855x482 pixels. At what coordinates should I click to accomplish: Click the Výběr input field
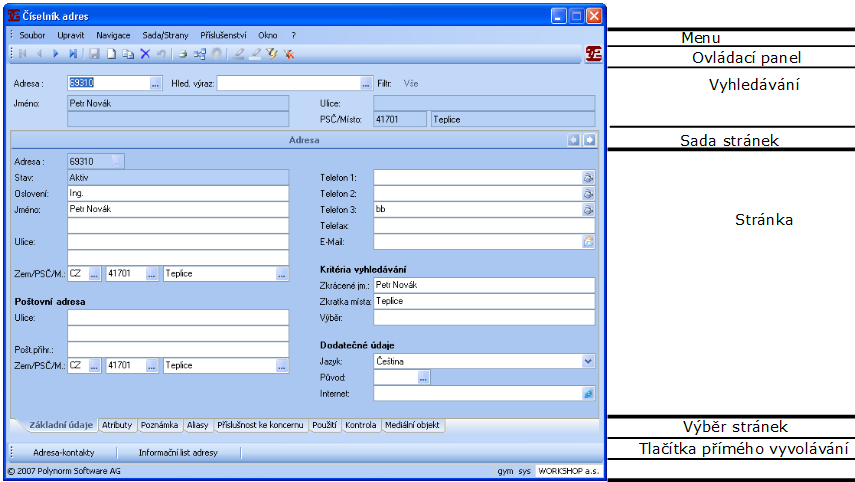pos(484,318)
